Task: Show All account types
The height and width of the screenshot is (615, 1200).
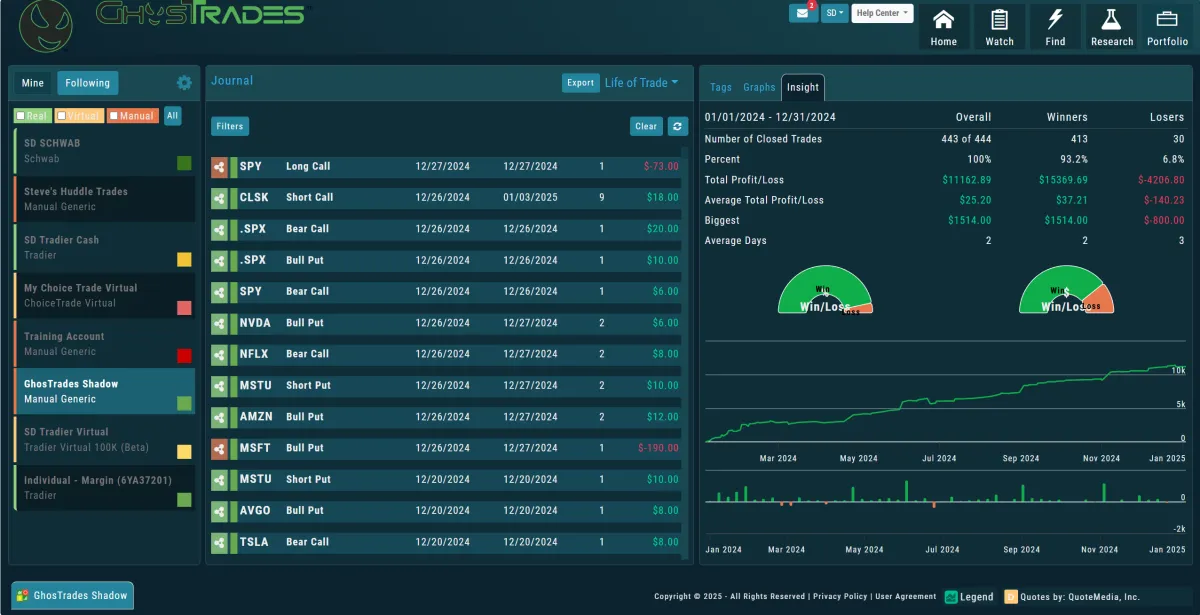Action: (x=173, y=116)
